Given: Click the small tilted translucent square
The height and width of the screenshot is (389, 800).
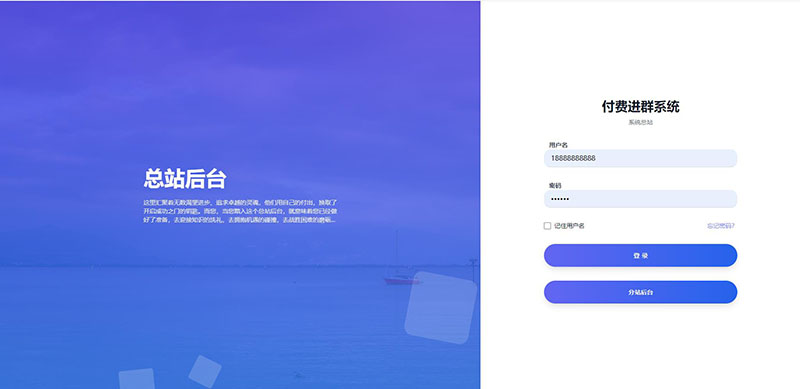Looking at the screenshot, I should click(x=205, y=371).
